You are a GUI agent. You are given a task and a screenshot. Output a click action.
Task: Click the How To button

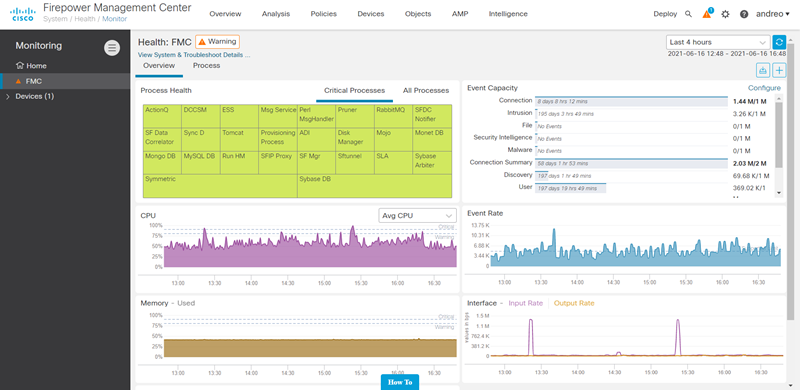(x=400, y=382)
